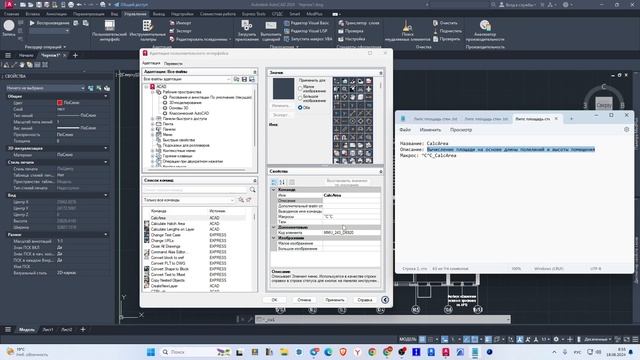Screen dimensions: 640x360
Task: Select the Both (Оба) radio button
Action: 300,108
